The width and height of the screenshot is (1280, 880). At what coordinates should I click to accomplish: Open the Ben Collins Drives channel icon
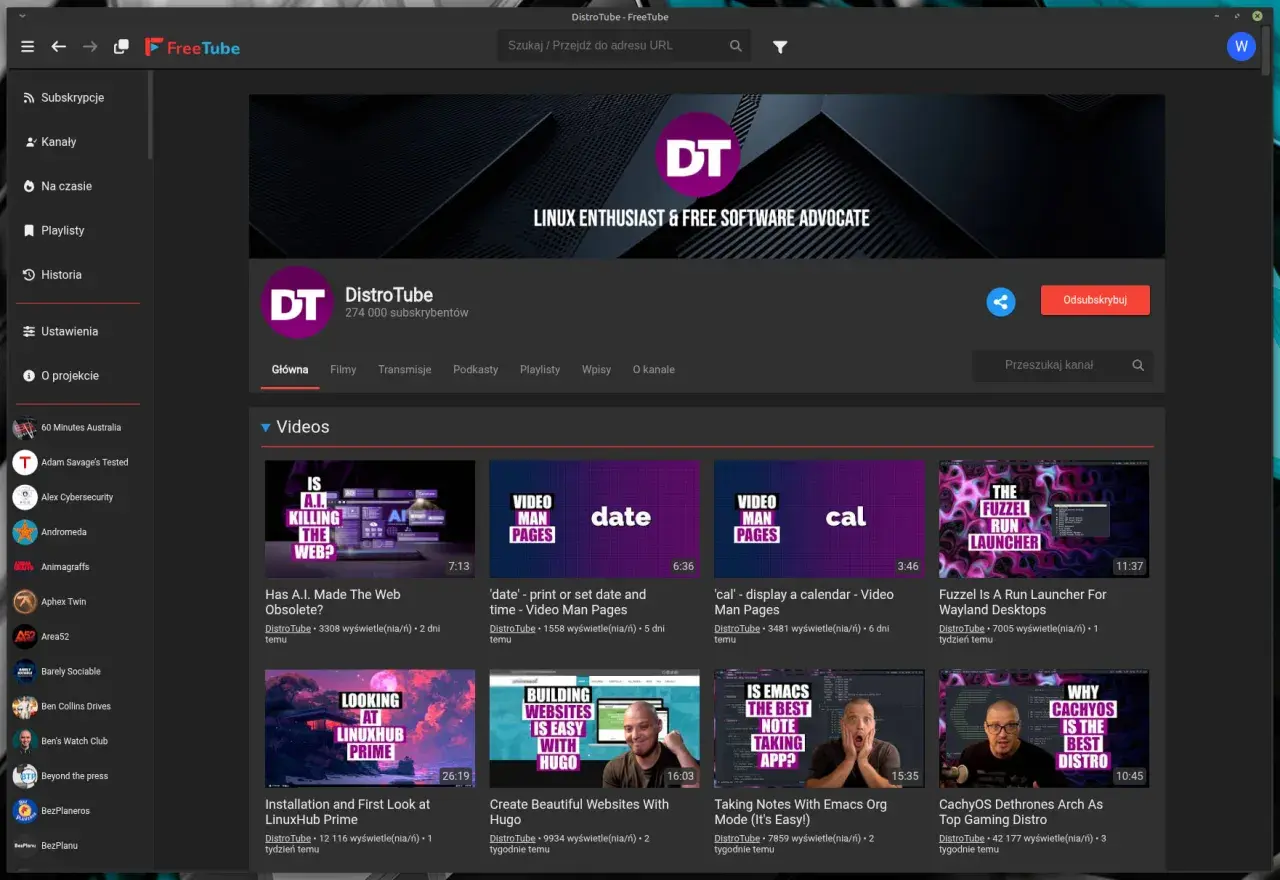[25, 707]
